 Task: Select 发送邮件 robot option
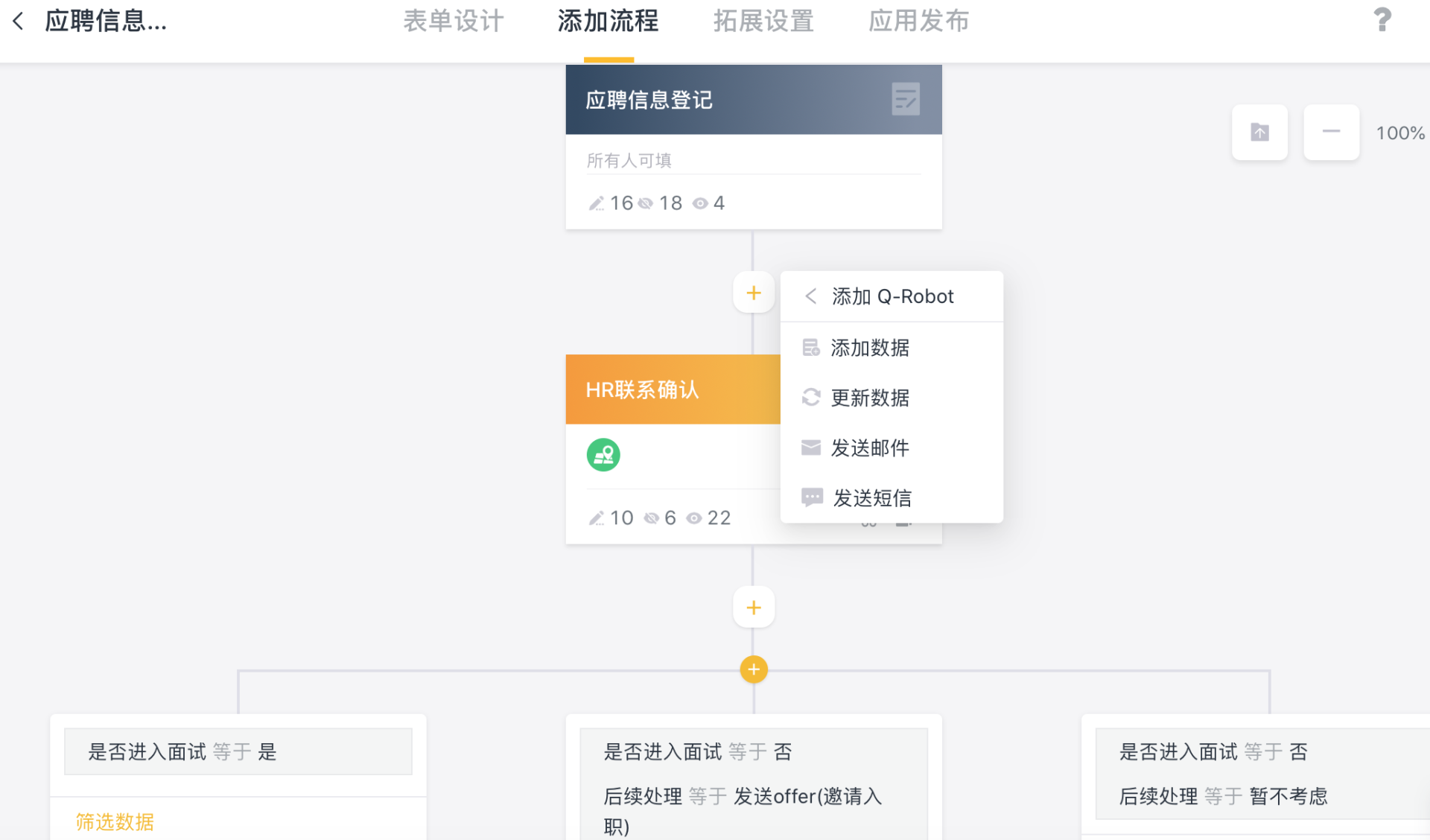tap(869, 448)
